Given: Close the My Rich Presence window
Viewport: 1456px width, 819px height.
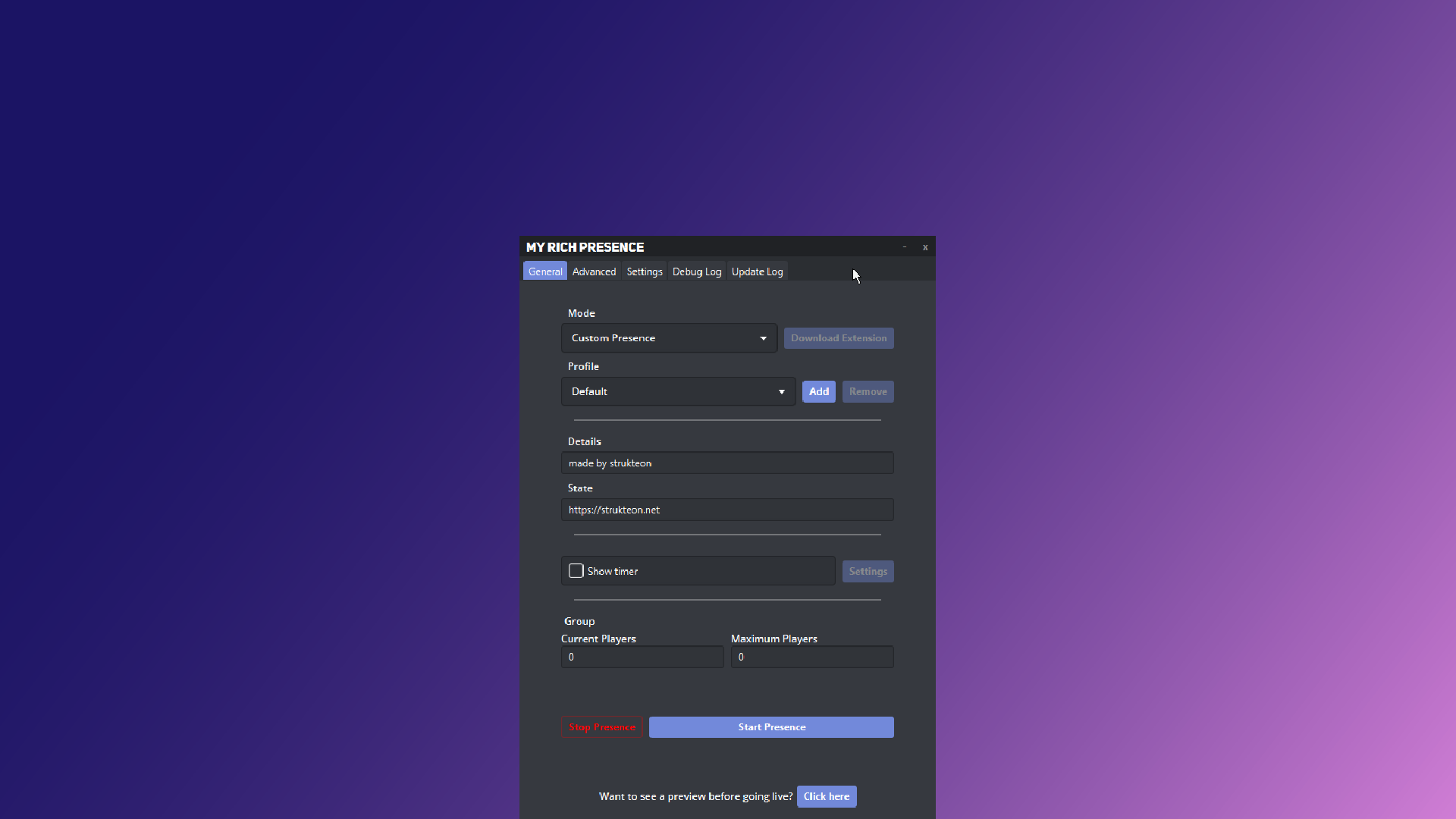Looking at the screenshot, I should [925, 247].
